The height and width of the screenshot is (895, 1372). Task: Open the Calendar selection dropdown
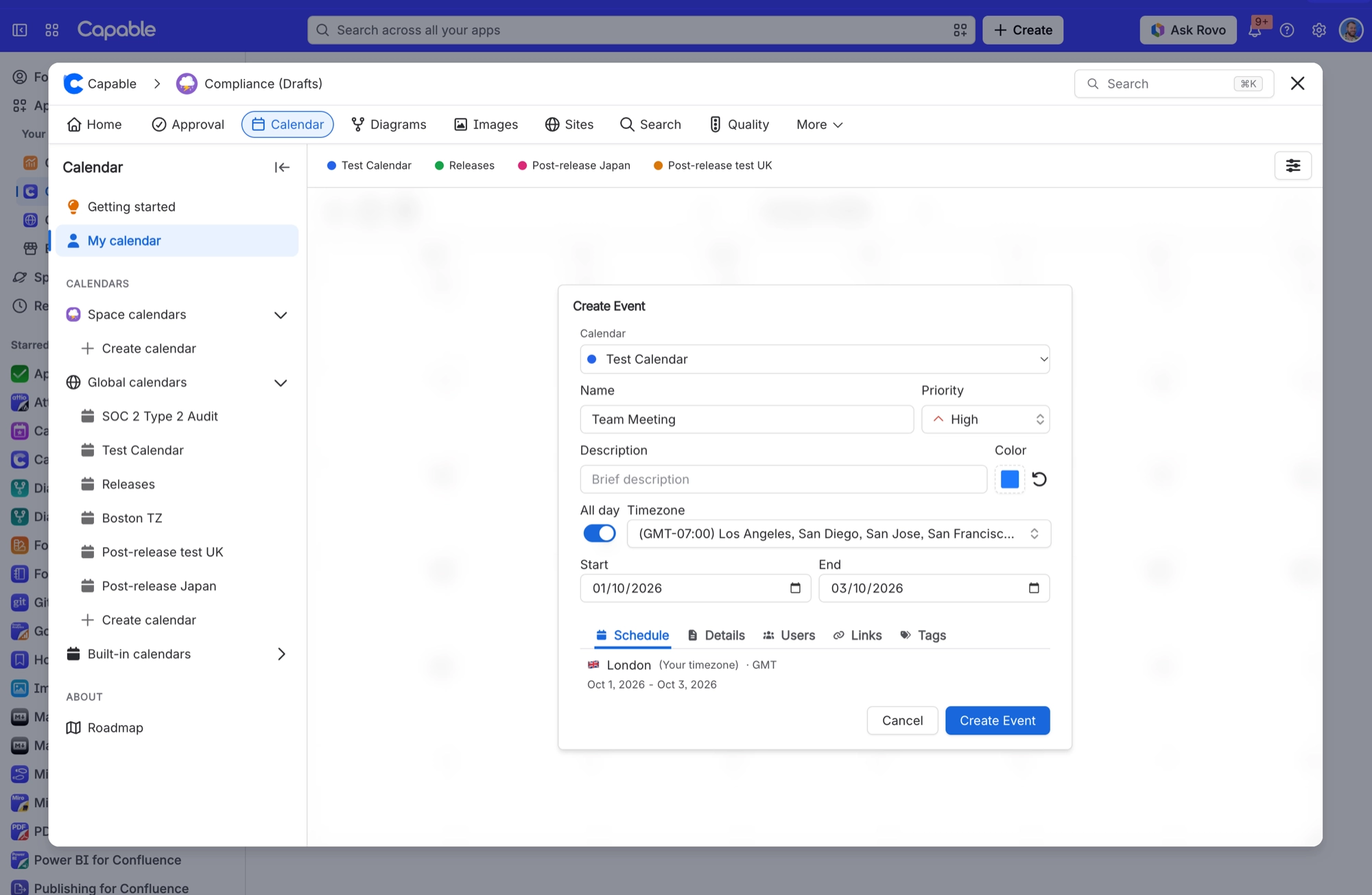815,359
